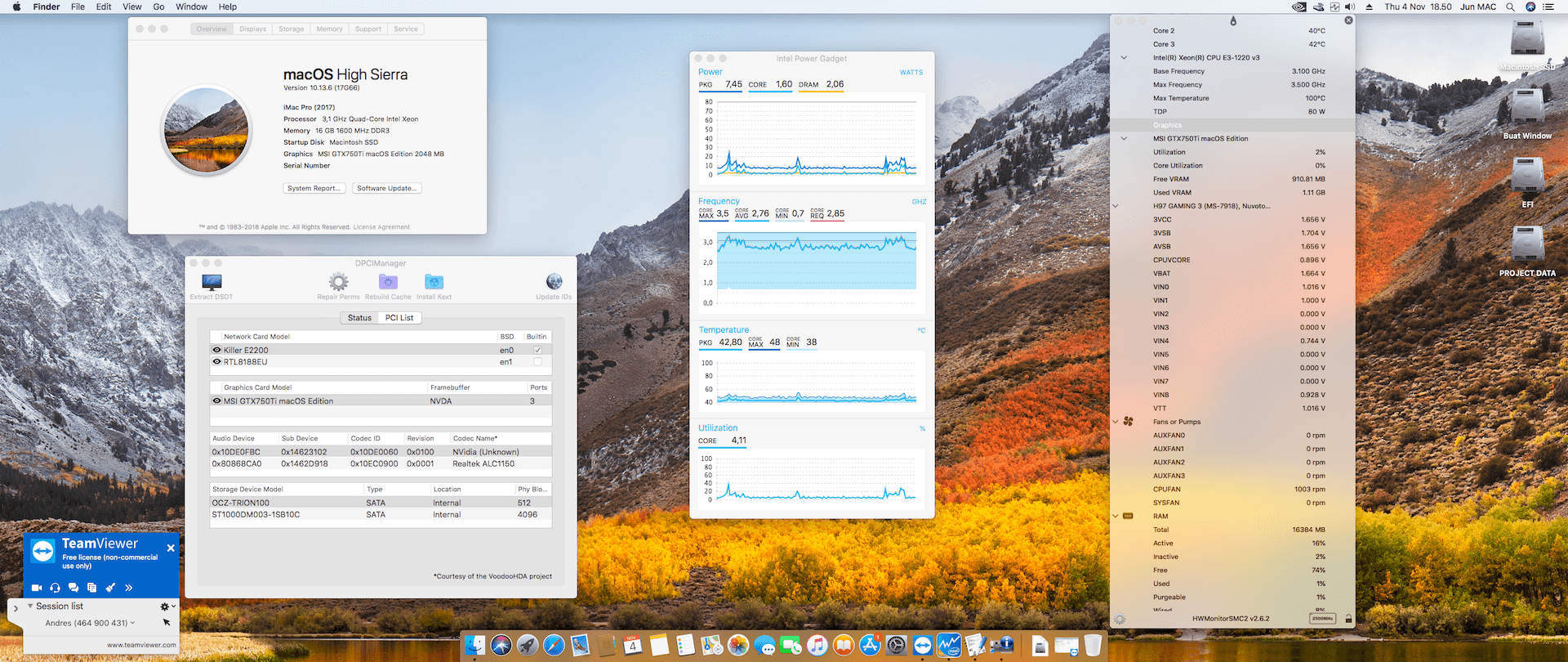Click the opacity drop icon in HWMonitorSMC2
This screenshot has height=662, width=1568.
pos(1233,20)
